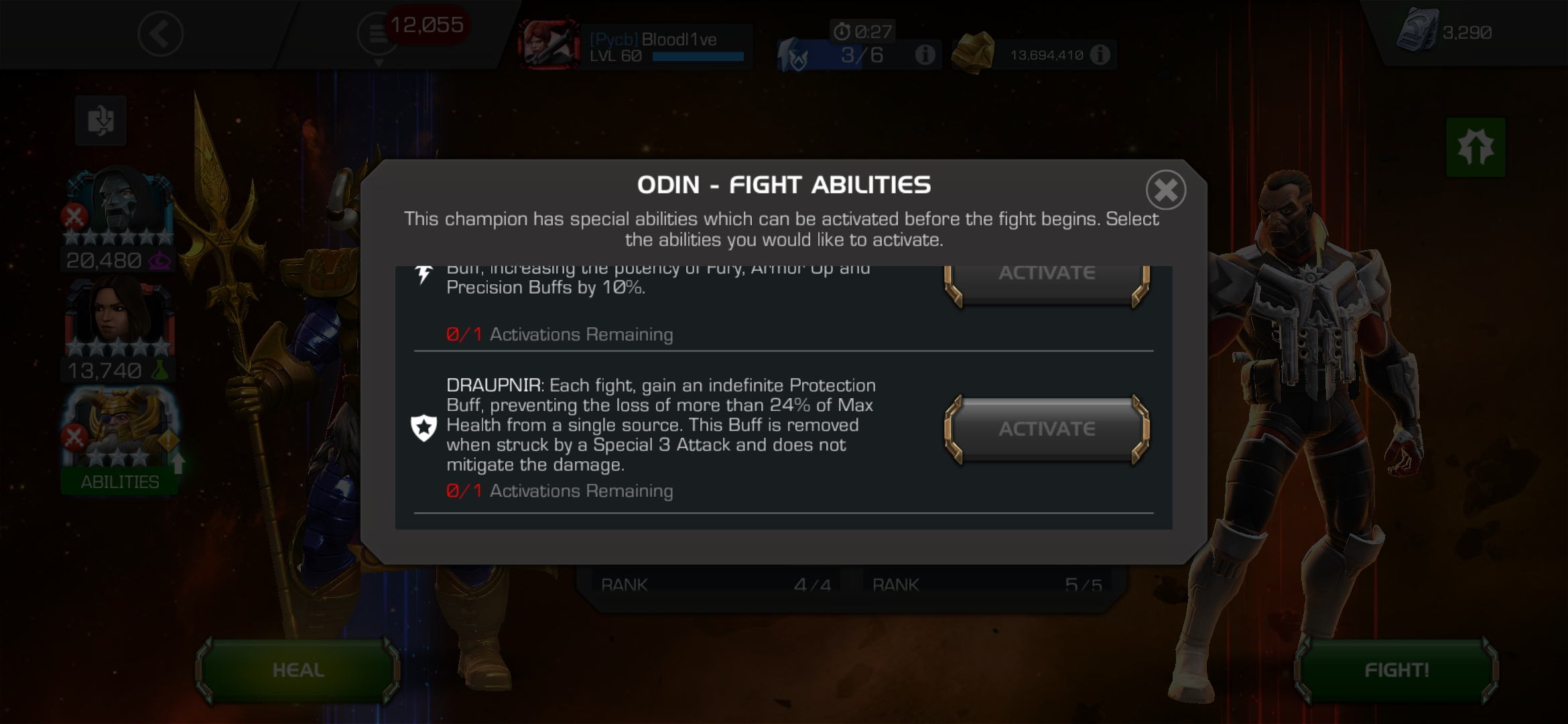The image size is (1568, 724).
Task: Show energy info next to 3/6
Action: point(925,54)
